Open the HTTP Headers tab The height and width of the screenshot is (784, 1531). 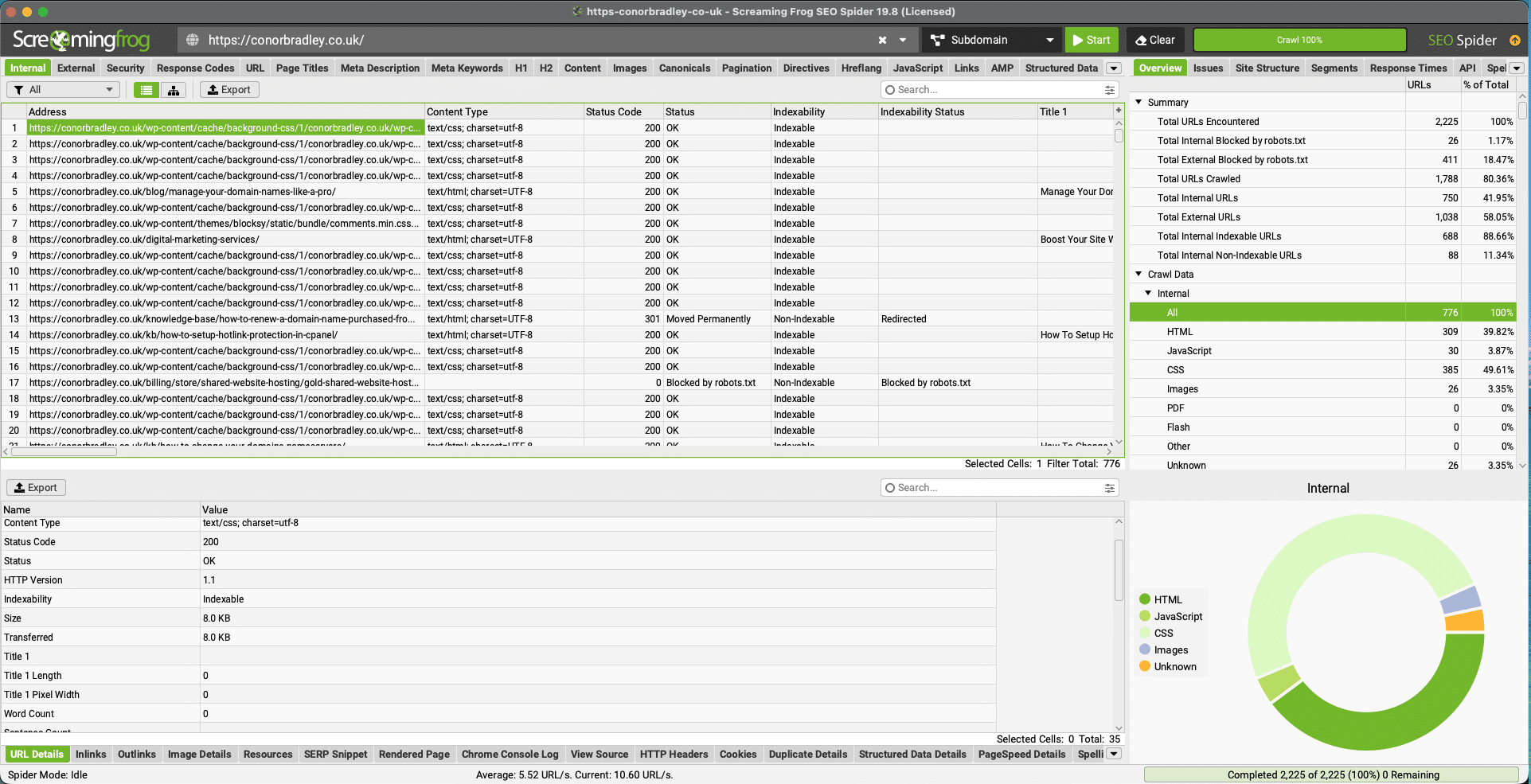(674, 754)
